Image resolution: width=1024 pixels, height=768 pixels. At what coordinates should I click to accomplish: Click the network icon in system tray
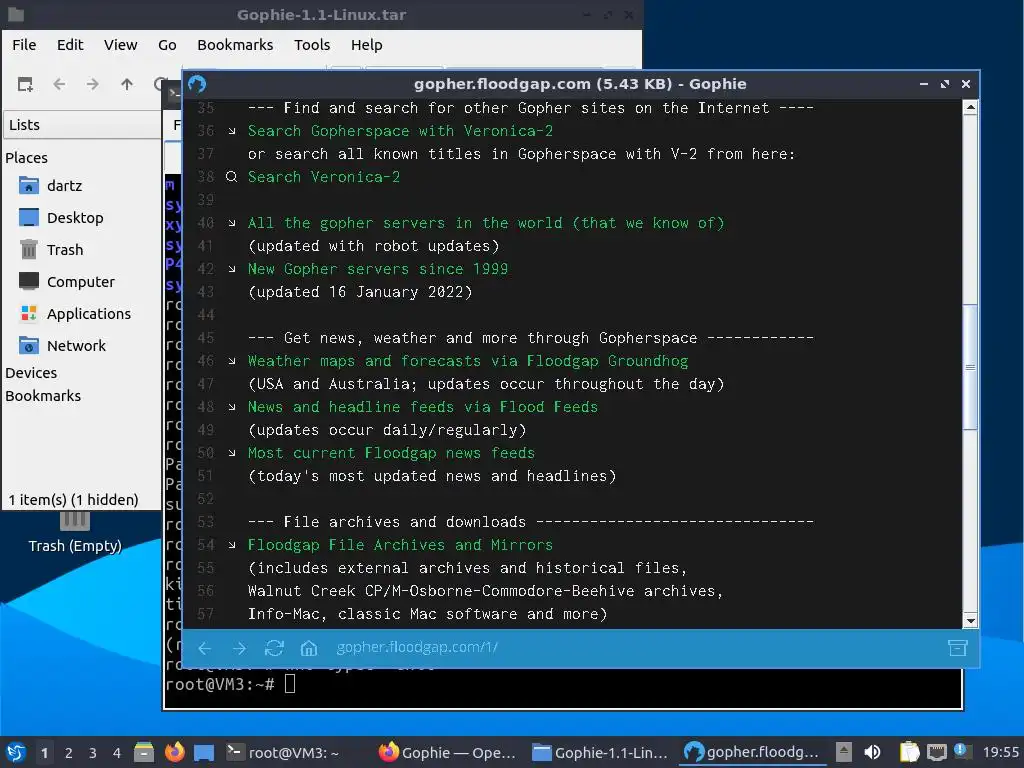point(936,752)
